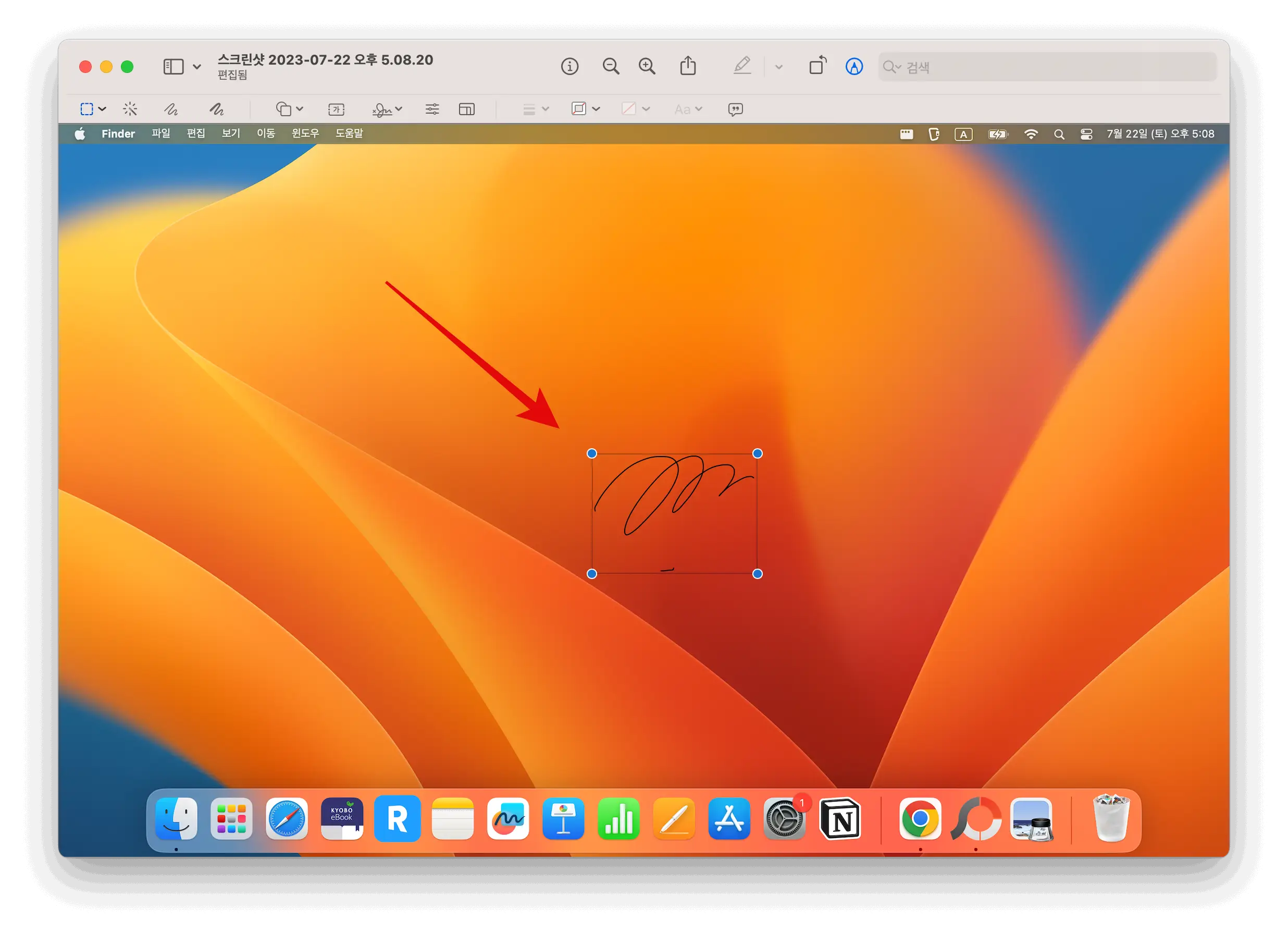Click the Rotate image icon
The image size is (1288, 935).
click(818, 66)
